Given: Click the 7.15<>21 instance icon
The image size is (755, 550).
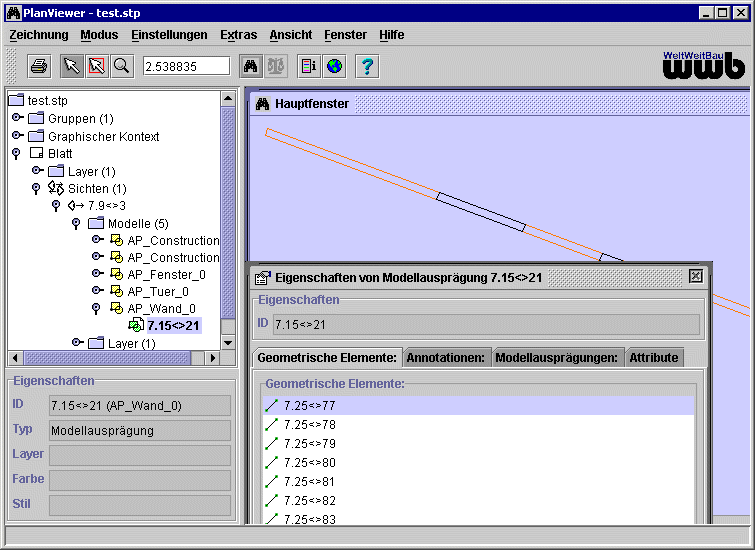Looking at the screenshot, I should 136,325.
